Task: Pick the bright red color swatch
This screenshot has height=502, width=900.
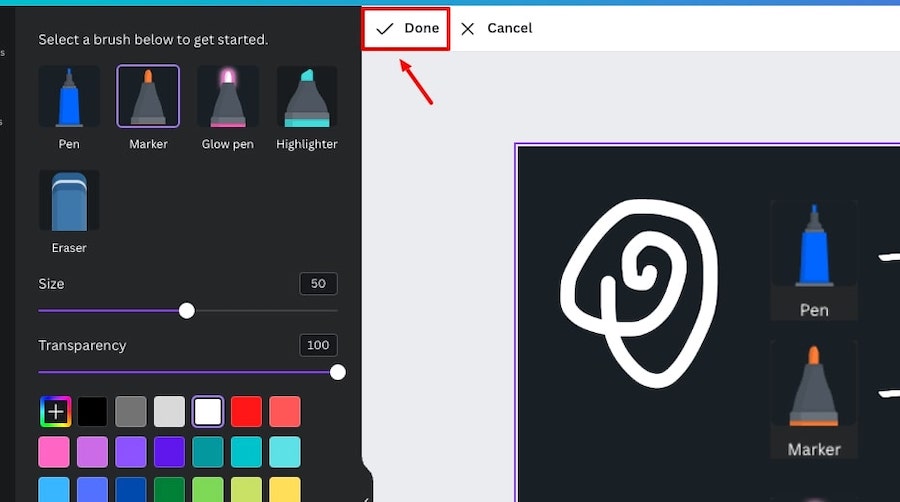Action: tap(246, 411)
